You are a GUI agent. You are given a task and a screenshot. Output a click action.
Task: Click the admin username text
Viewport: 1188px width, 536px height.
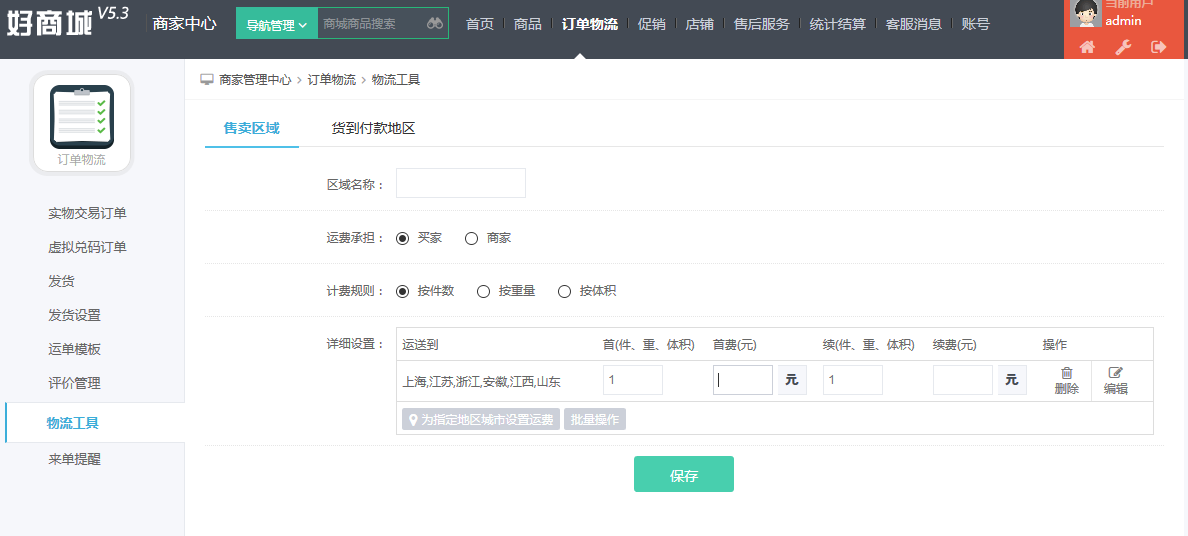point(1123,20)
